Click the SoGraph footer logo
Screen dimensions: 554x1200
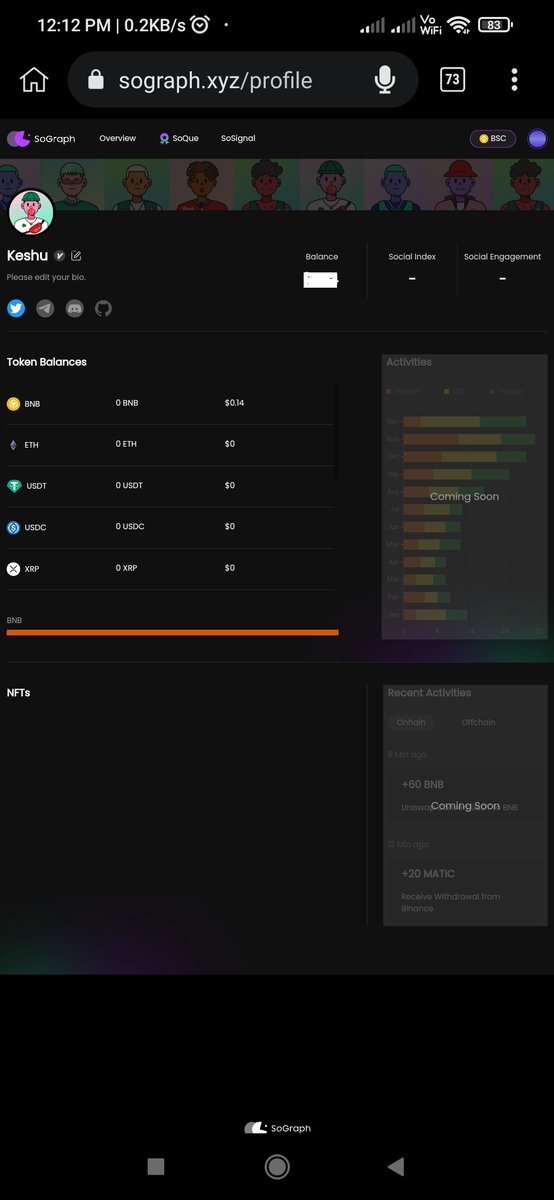[277, 1128]
